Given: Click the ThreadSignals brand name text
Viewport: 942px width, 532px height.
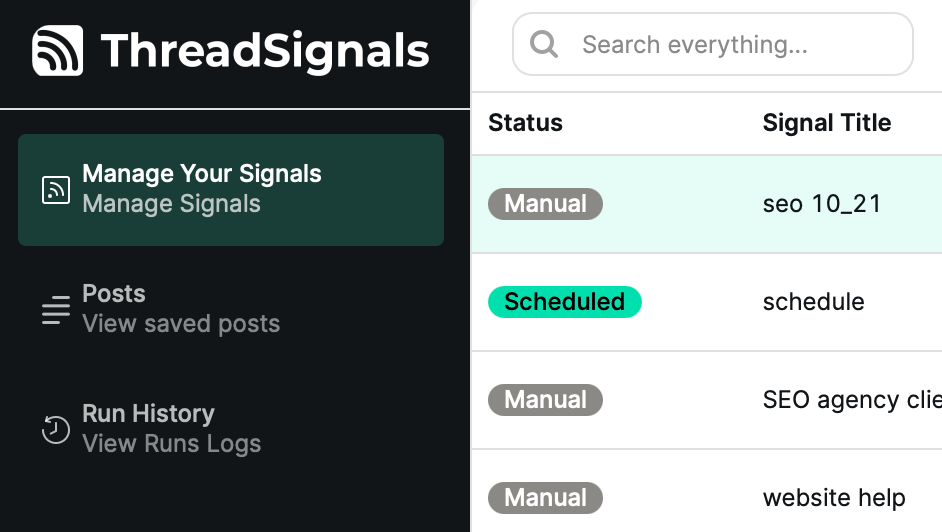Looking at the screenshot, I should point(265,51).
